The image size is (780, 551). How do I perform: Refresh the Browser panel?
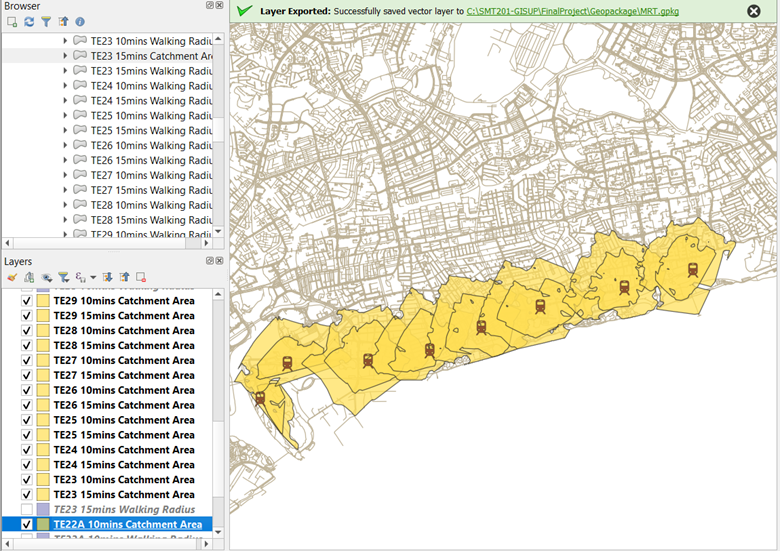coord(29,21)
